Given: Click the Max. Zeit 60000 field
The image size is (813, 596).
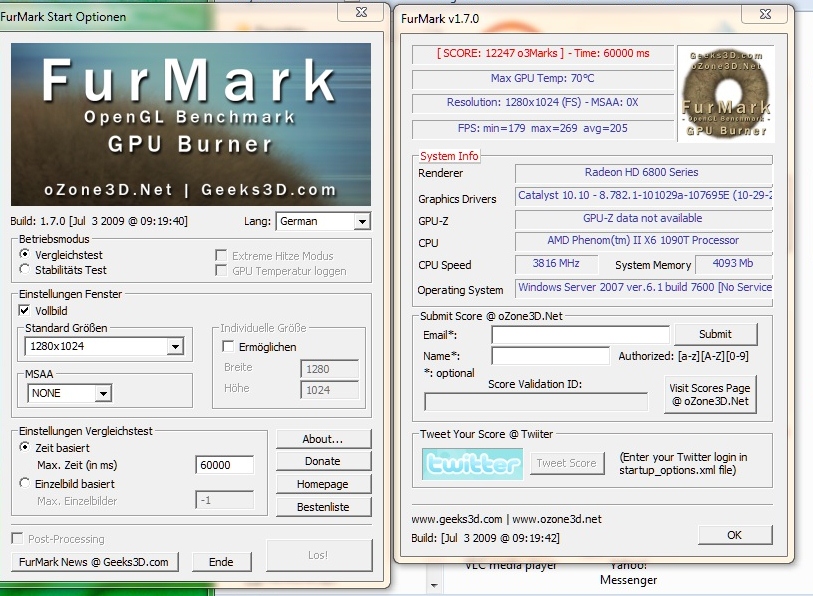Looking at the screenshot, I should 225,465.
